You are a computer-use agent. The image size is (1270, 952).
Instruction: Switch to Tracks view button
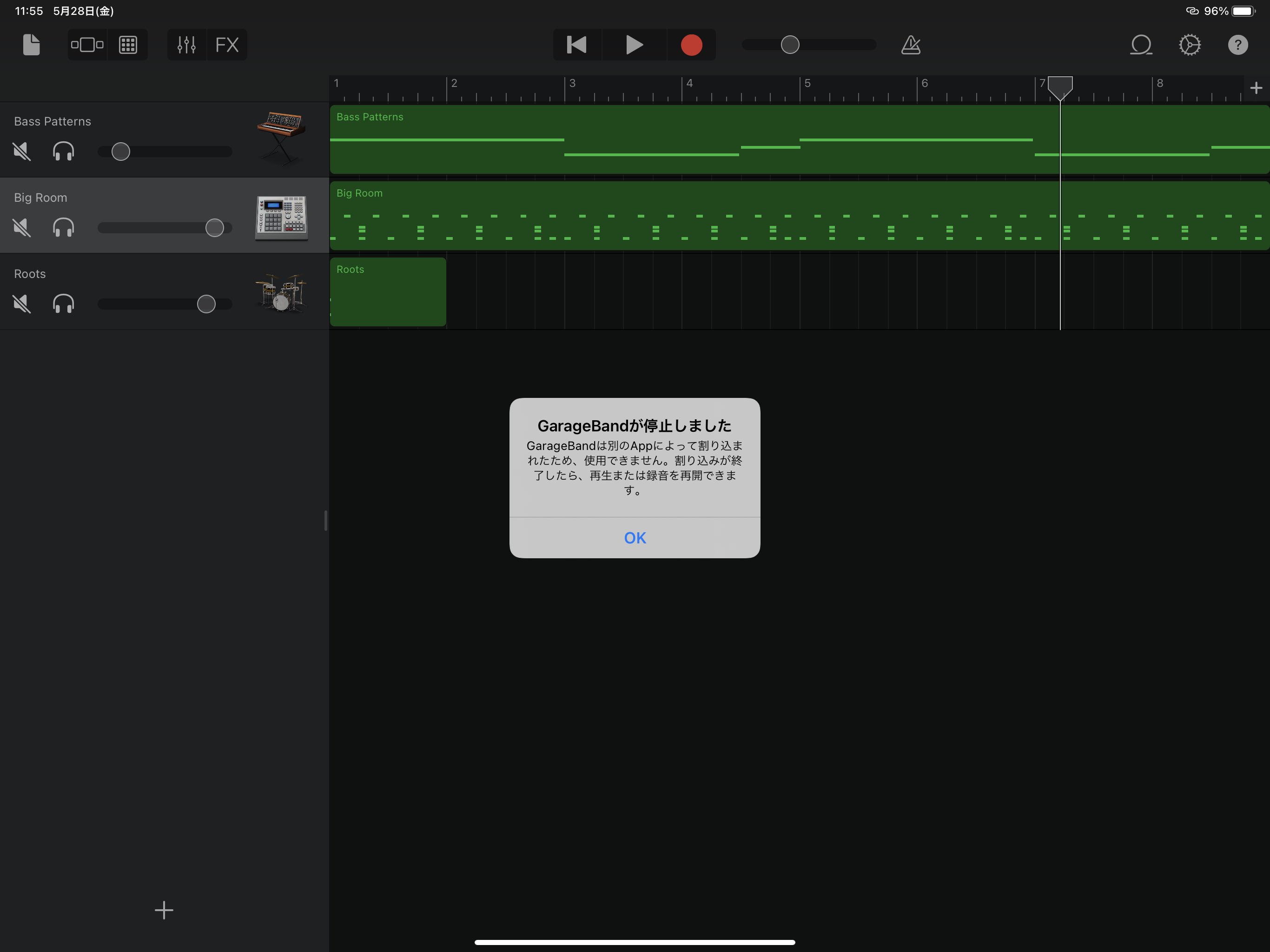pos(87,45)
